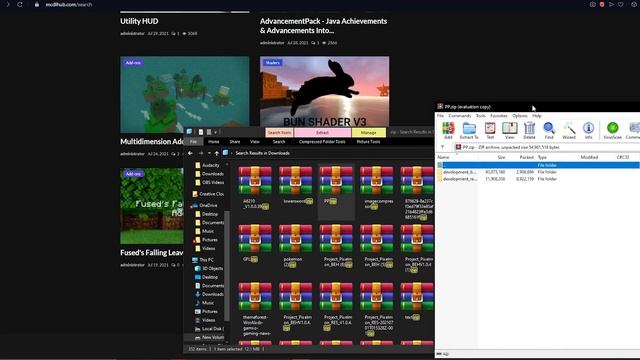
Task: Select the towersword zip archive in Explorer
Action: [x=296, y=185]
